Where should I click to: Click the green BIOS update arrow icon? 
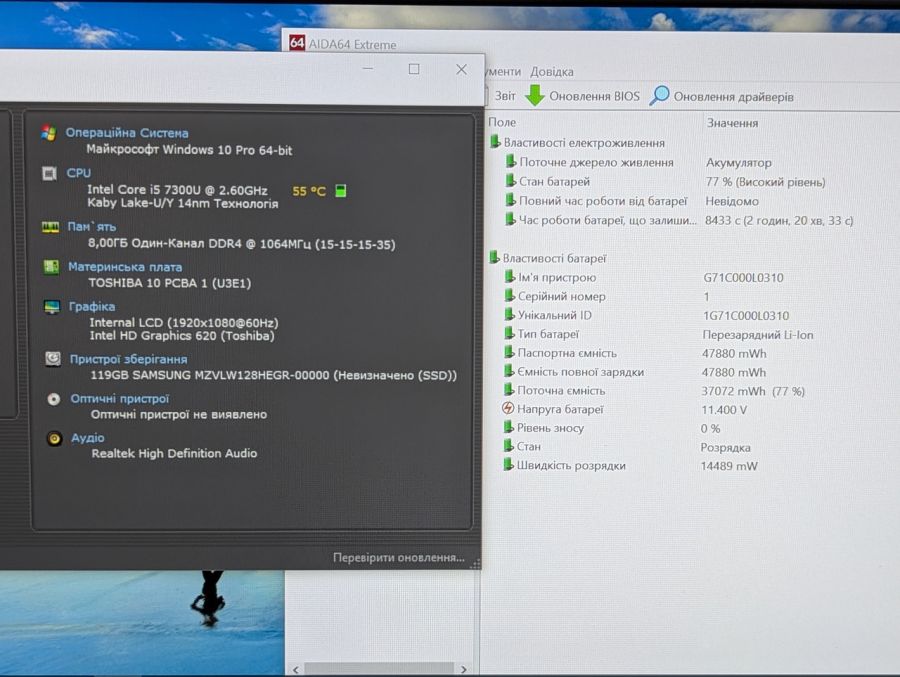coord(535,95)
